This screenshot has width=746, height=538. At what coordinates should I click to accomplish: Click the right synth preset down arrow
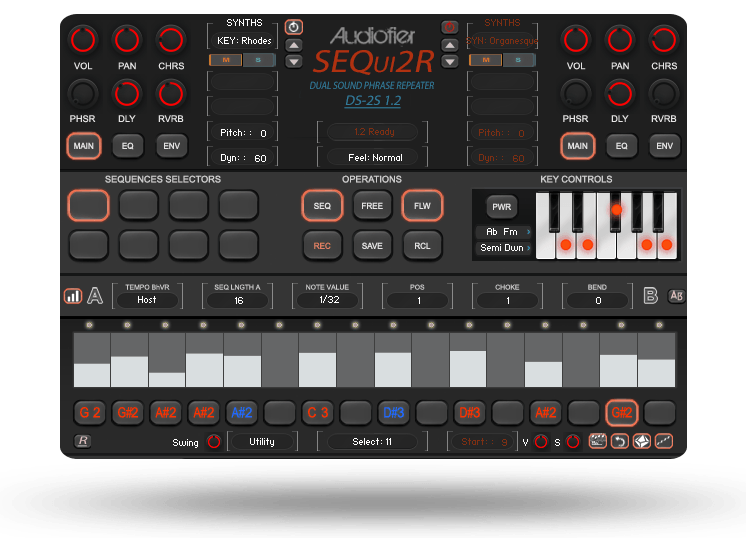pos(450,61)
